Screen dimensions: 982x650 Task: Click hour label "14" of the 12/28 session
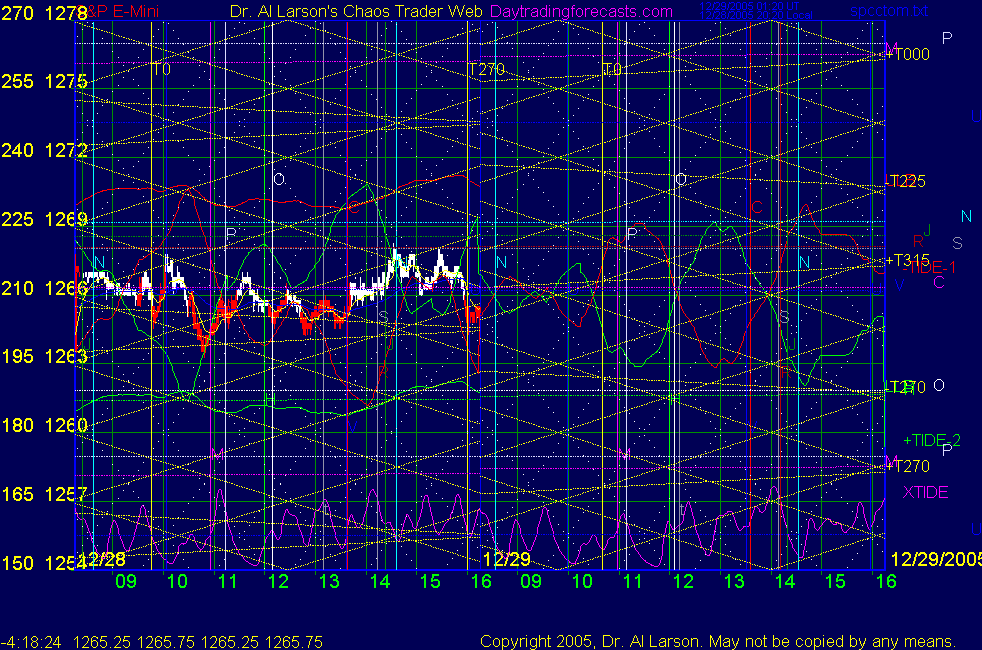click(x=380, y=581)
